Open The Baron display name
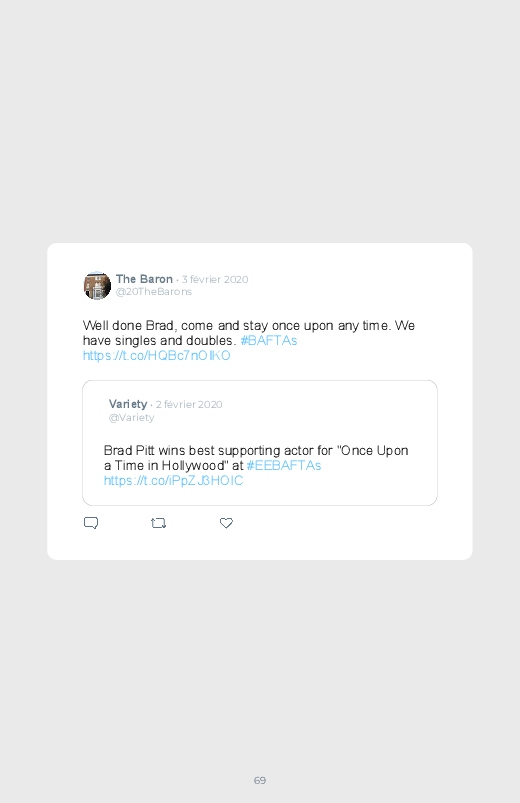 pos(144,279)
